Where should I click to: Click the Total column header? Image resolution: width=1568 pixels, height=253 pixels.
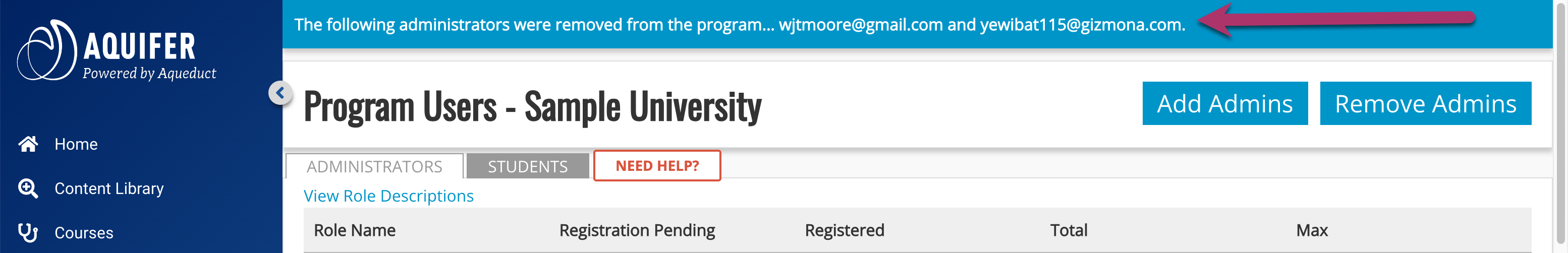pyautogui.click(x=1068, y=230)
